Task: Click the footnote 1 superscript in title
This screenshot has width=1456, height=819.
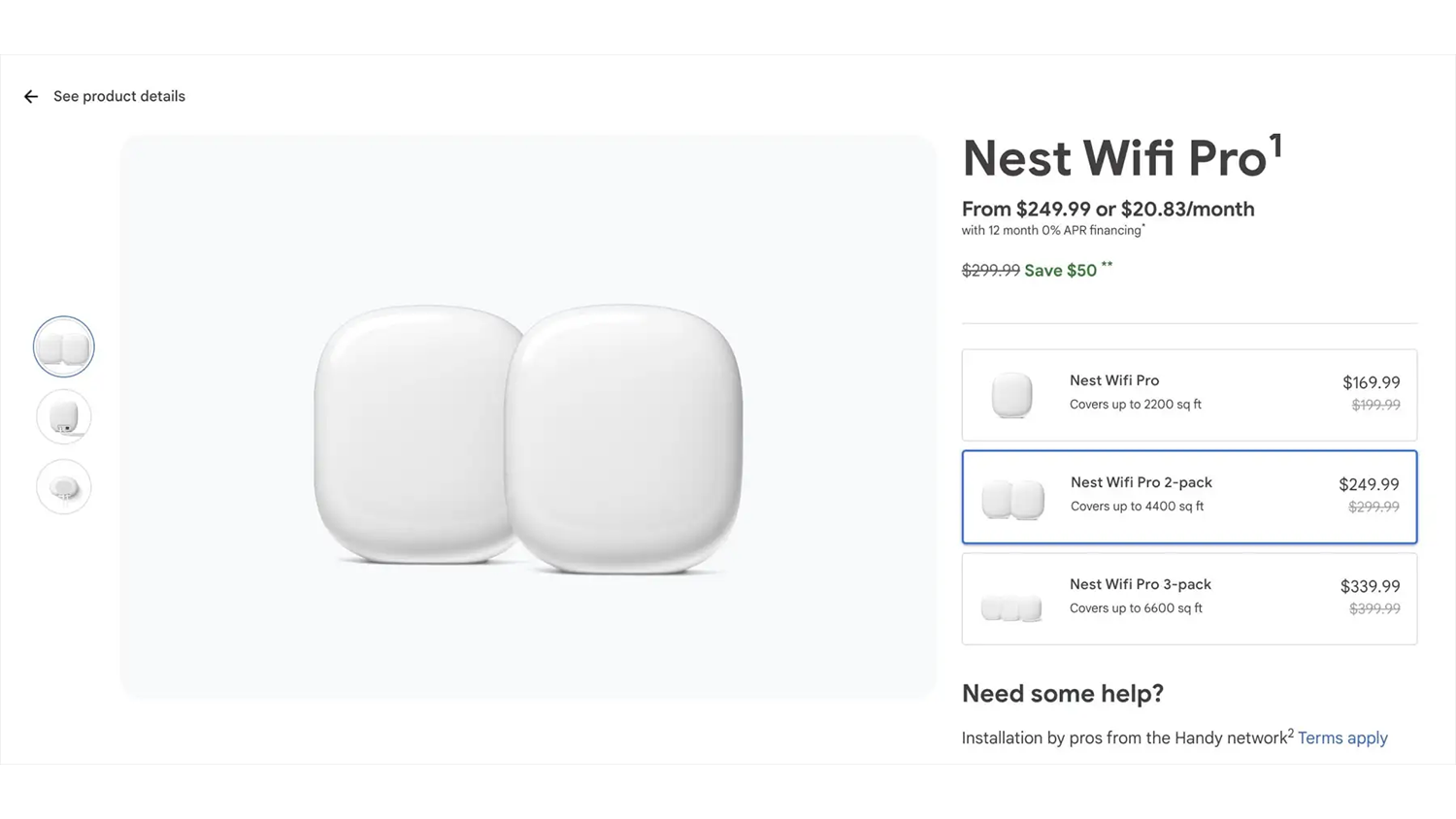Action: 1275,147
